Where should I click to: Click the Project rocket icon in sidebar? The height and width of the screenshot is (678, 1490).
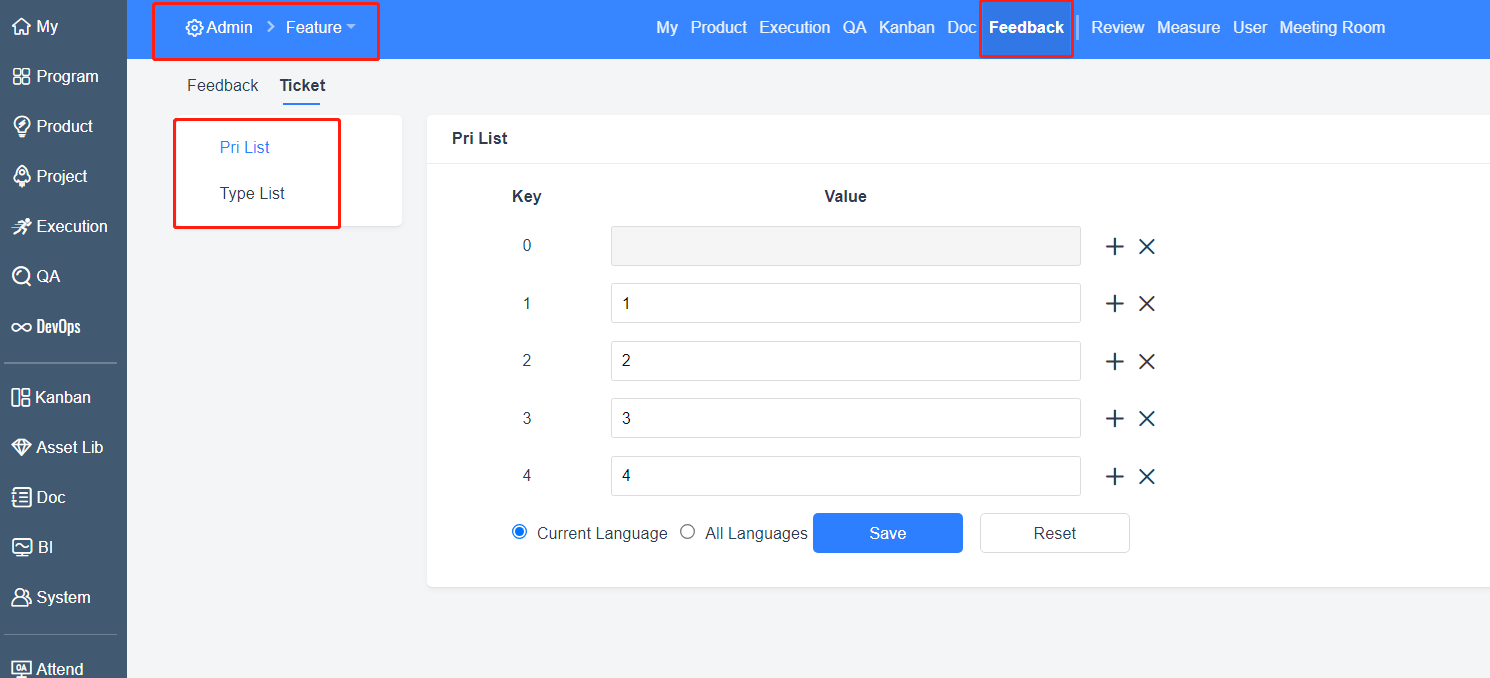coord(21,177)
